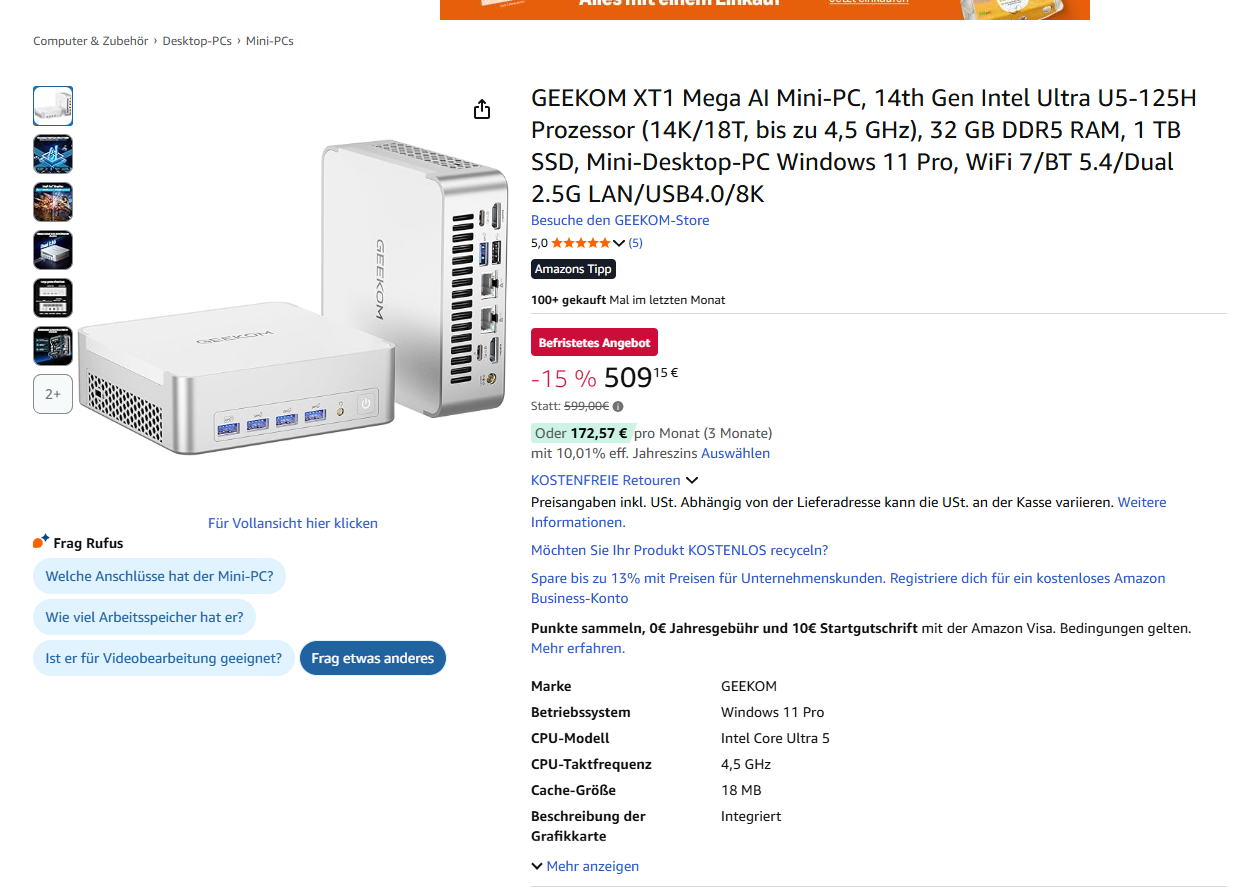Navigate to Desktop-PCs breadcrumb
This screenshot has height=896, width=1245.
197,41
